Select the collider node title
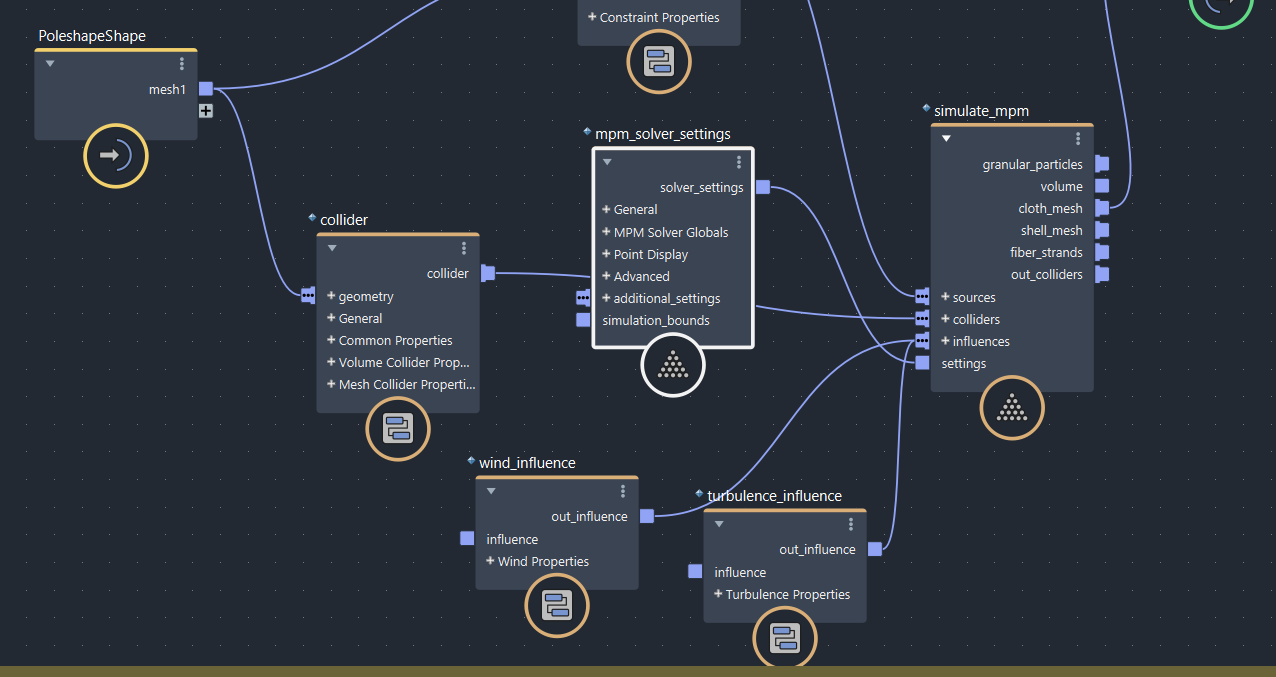The image size is (1276, 677). click(344, 220)
